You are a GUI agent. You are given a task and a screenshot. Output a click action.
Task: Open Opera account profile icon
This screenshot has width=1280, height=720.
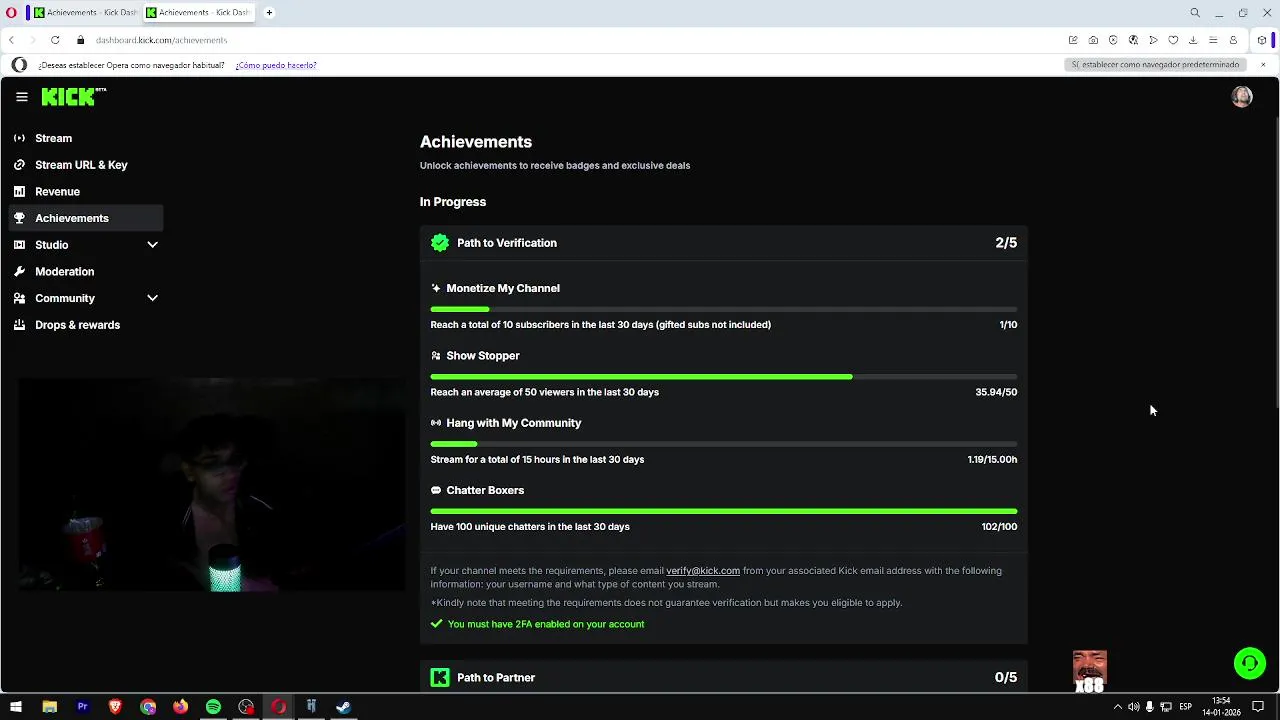pos(1233,40)
